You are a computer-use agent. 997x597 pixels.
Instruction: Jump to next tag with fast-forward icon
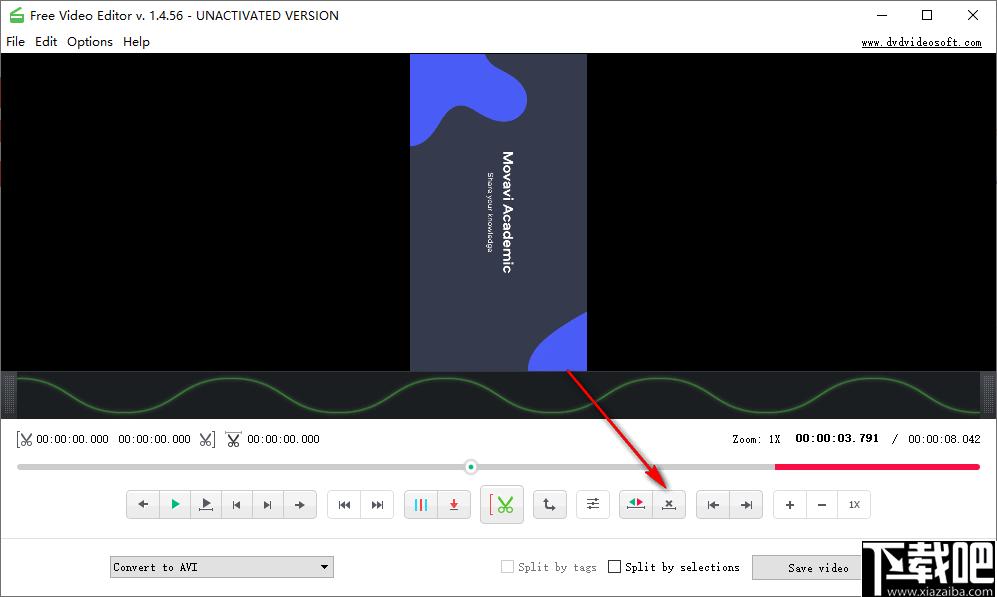click(377, 505)
